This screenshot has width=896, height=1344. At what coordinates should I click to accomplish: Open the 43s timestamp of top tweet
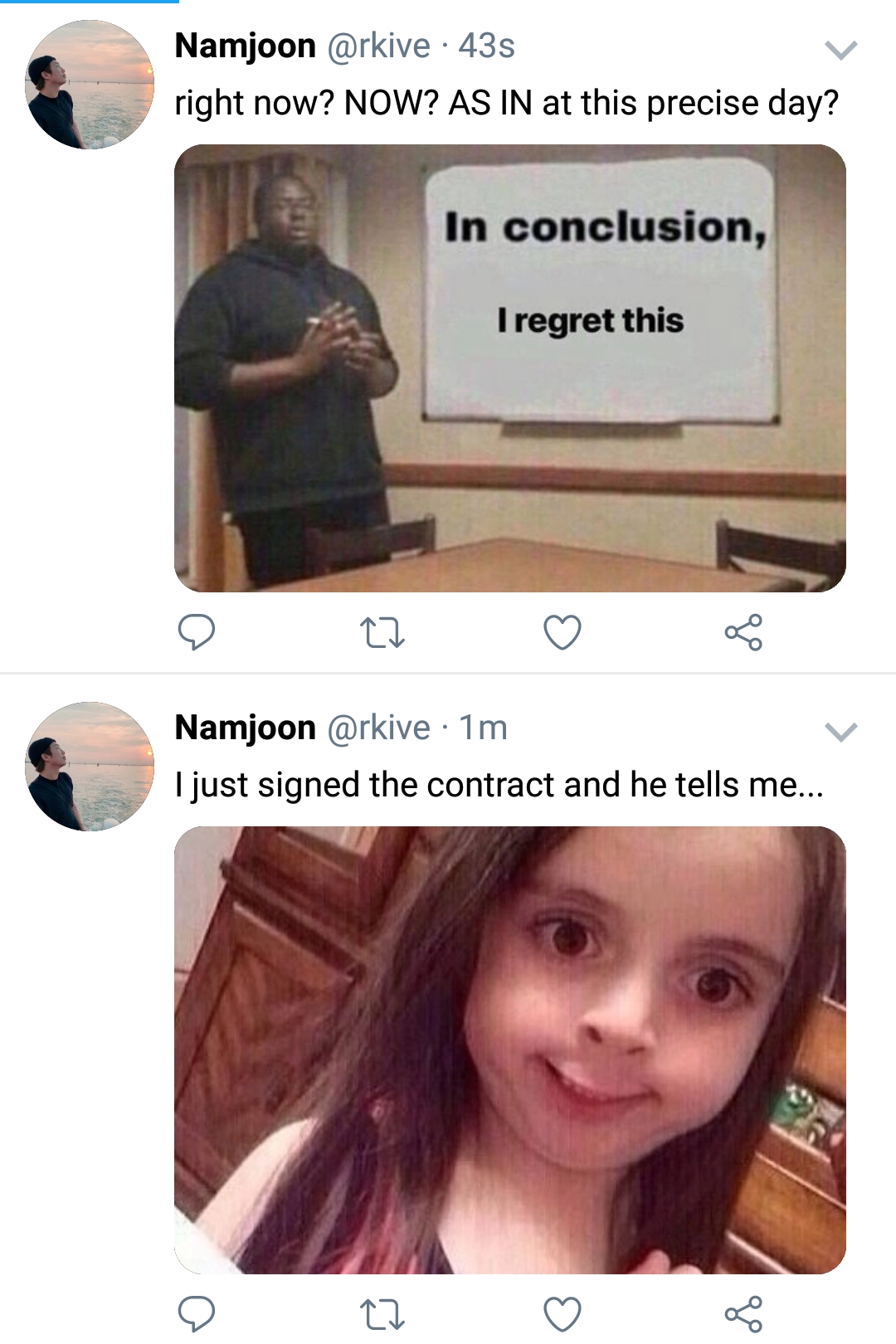coord(487,46)
